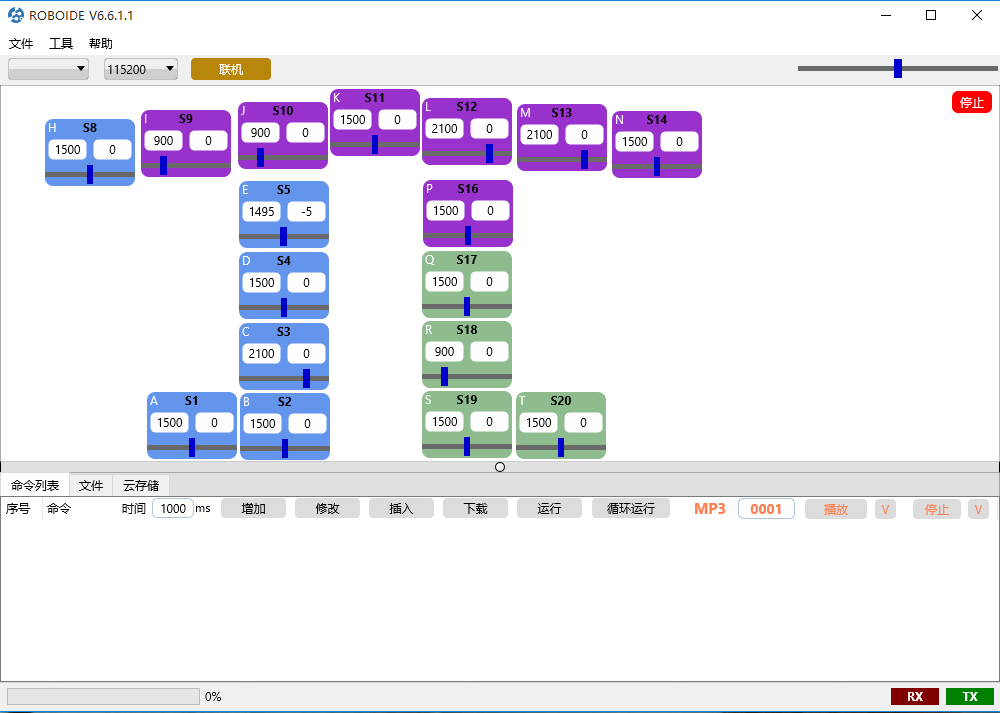
Task: Click the progress bar showing 0%
Action: coord(103,696)
